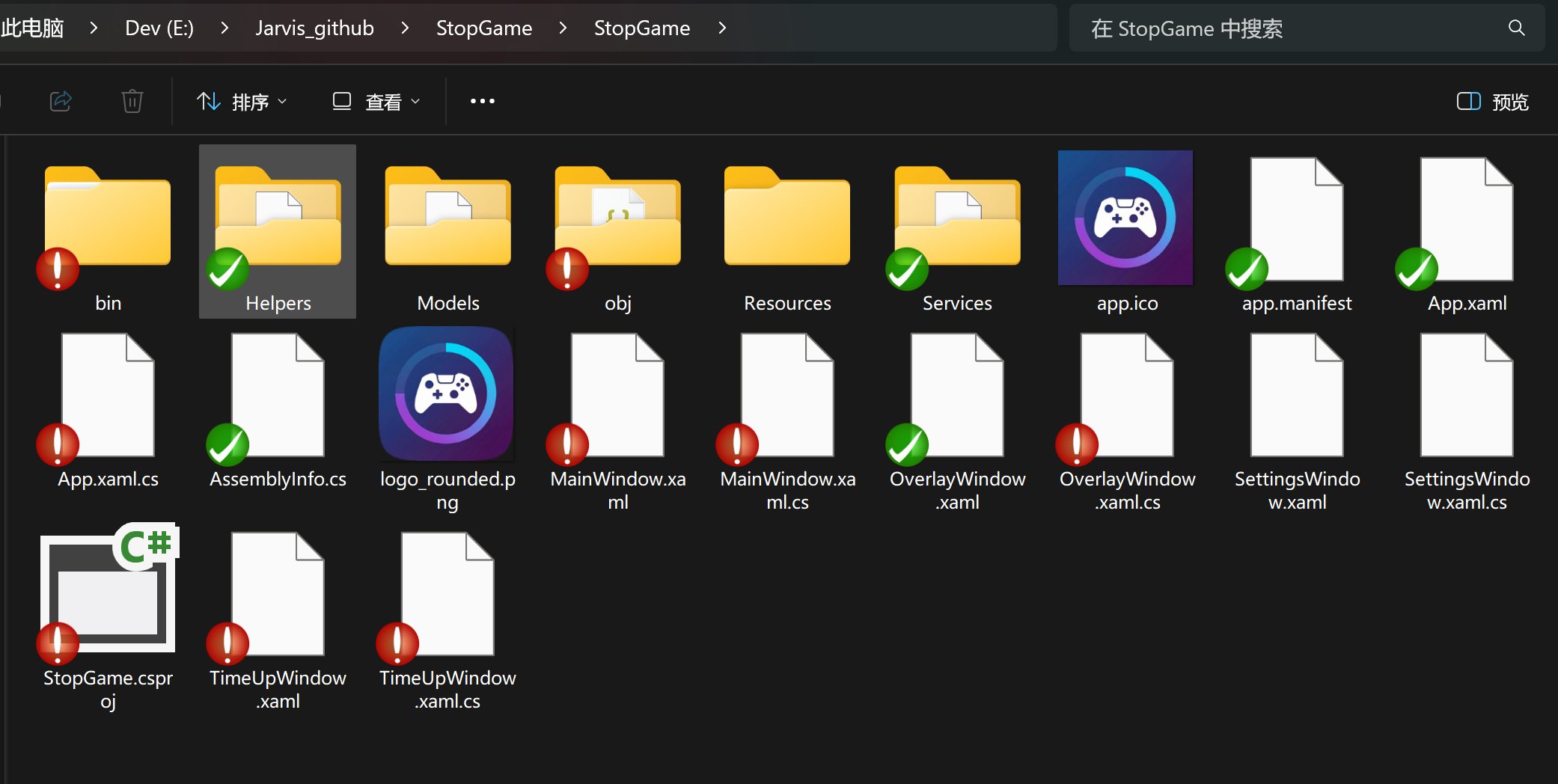The width and height of the screenshot is (1558, 784).
Task: Click the trash delete icon
Action: coord(132,101)
